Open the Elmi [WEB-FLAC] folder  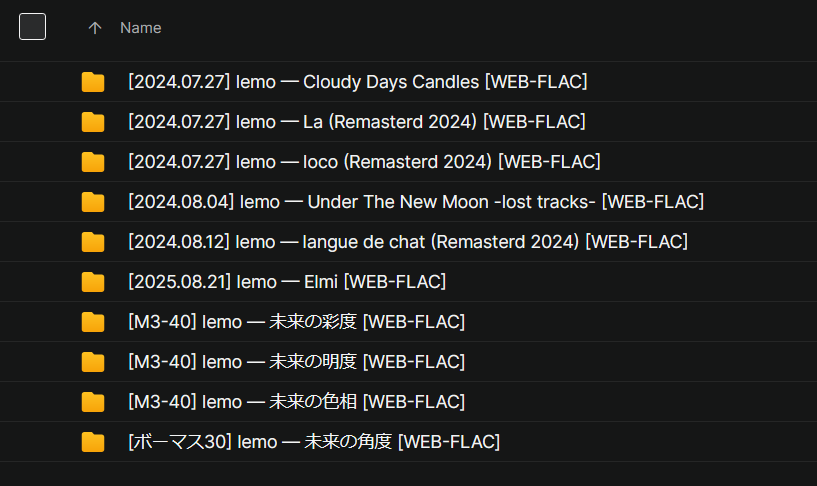pos(286,282)
